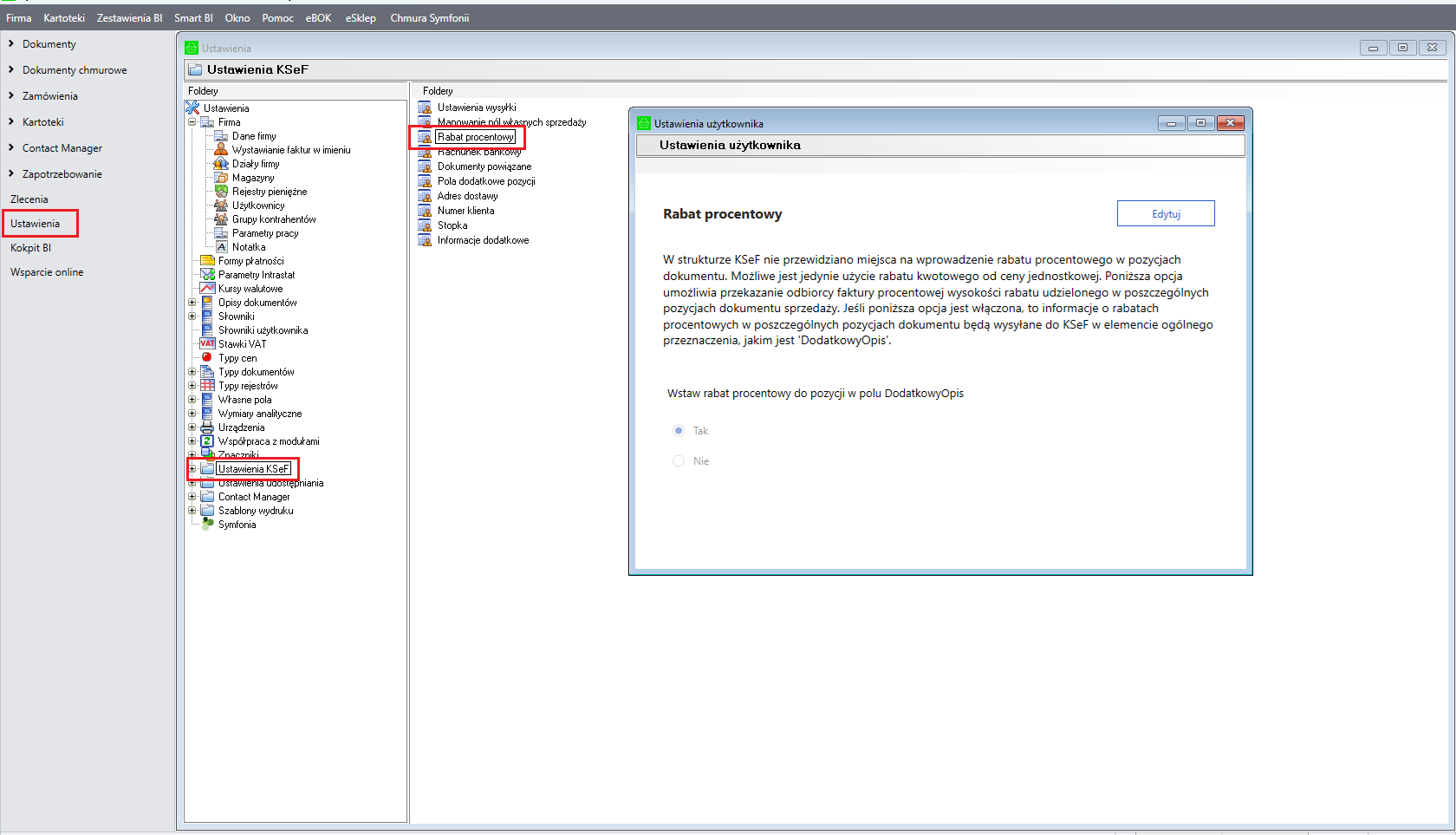Click the Użytkownicy people icon

click(221, 205)
